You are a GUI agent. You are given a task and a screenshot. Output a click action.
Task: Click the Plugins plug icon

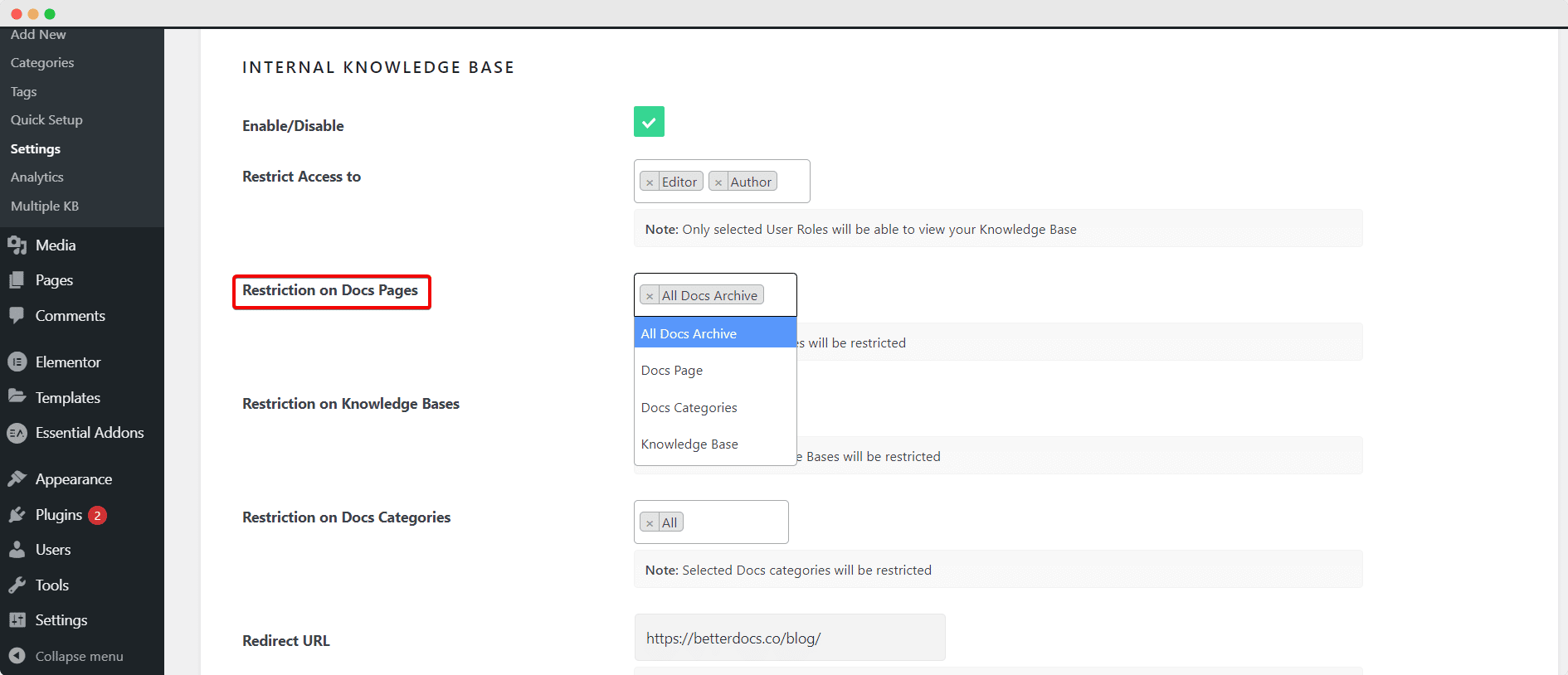point(17,515)
